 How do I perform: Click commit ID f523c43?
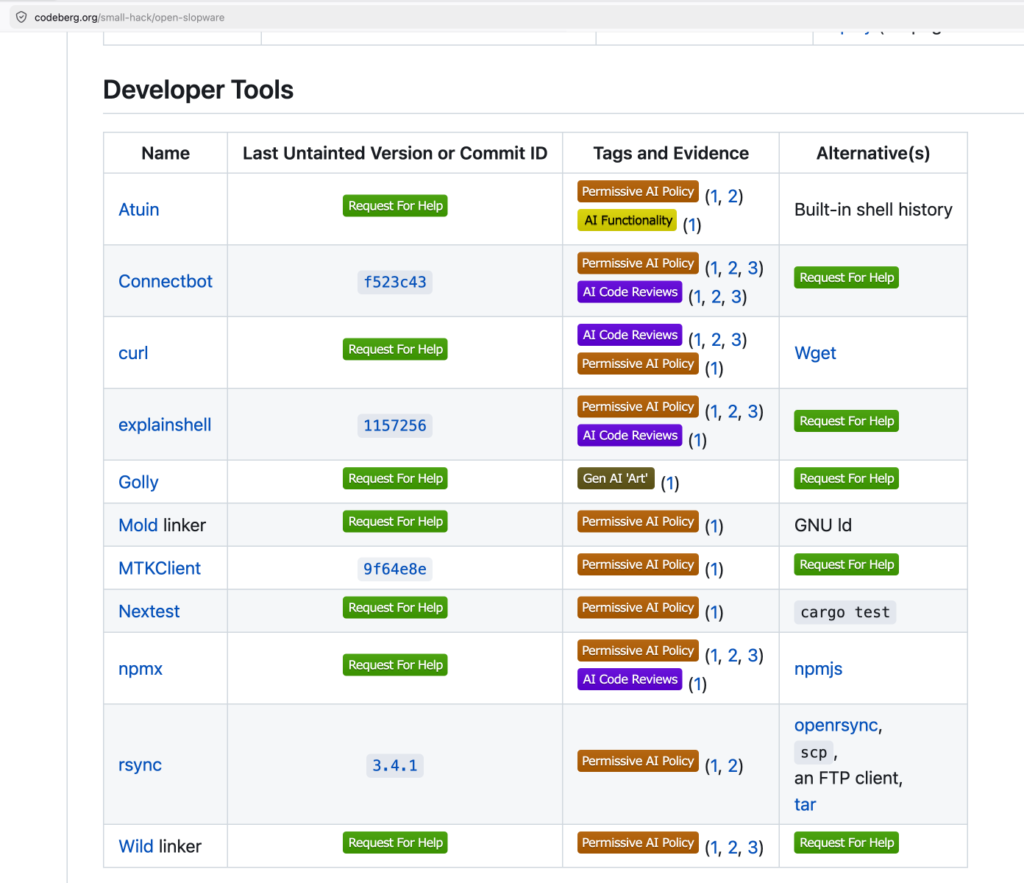(394, 282)
